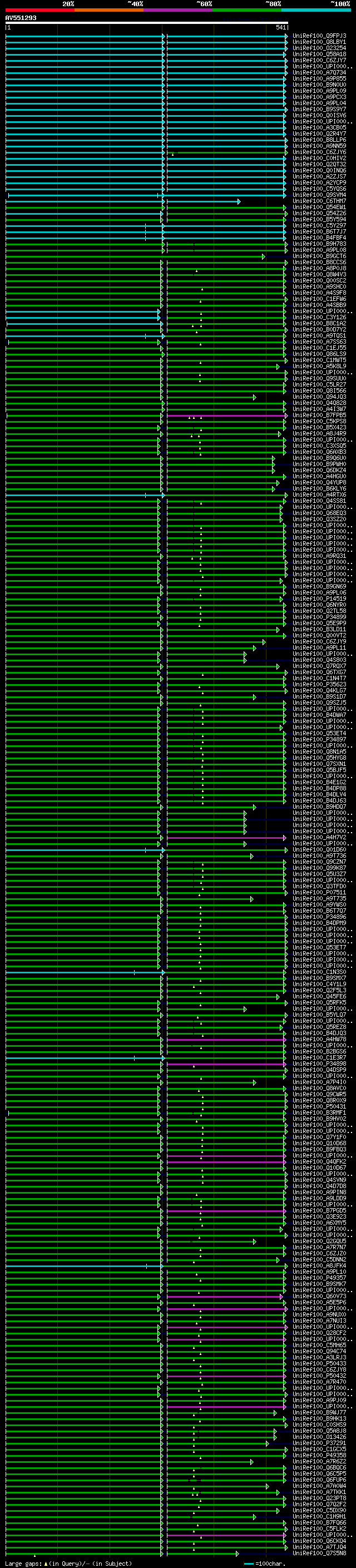Click hit label UniRef100_P49358
Screen dimensions: 356x1568
319,1455
